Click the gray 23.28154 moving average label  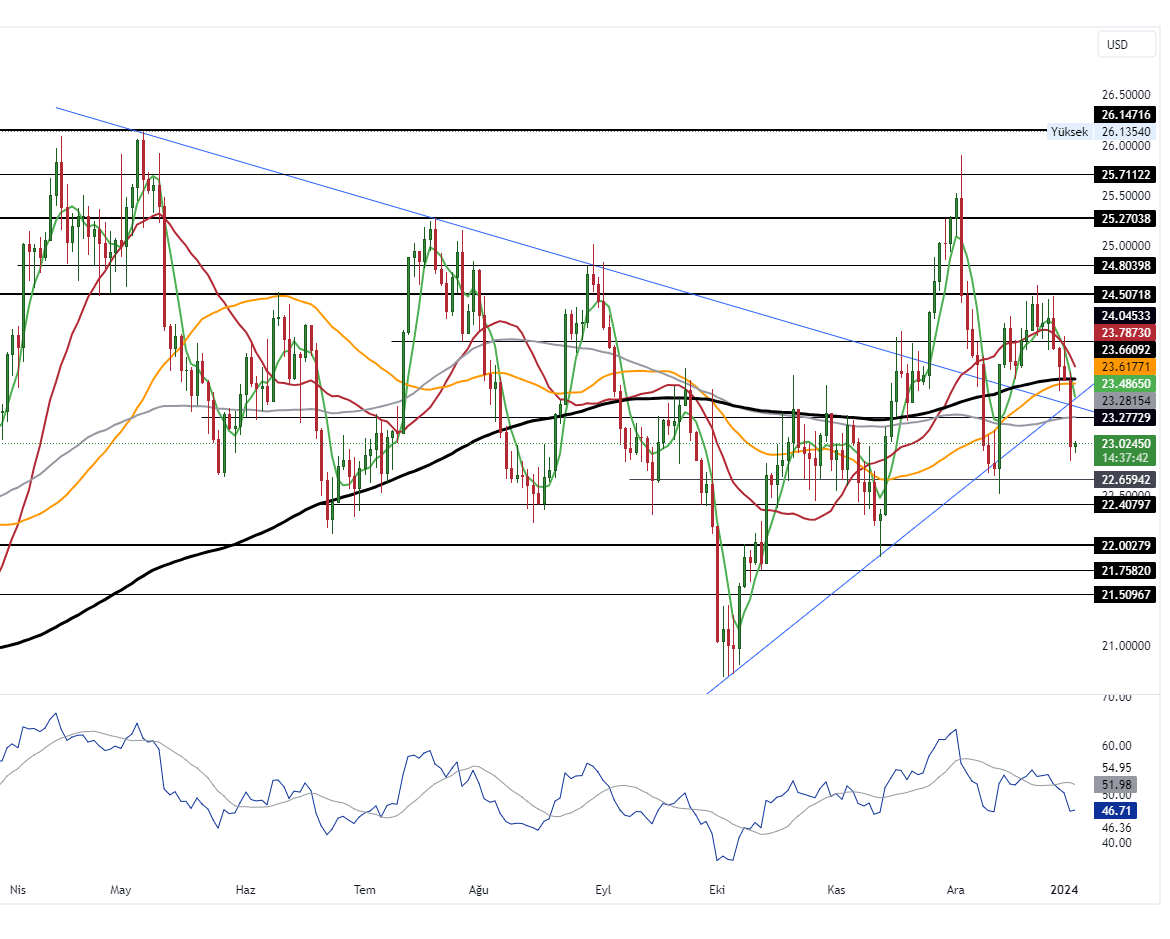pyautogui.click(x=1126, y=400)
